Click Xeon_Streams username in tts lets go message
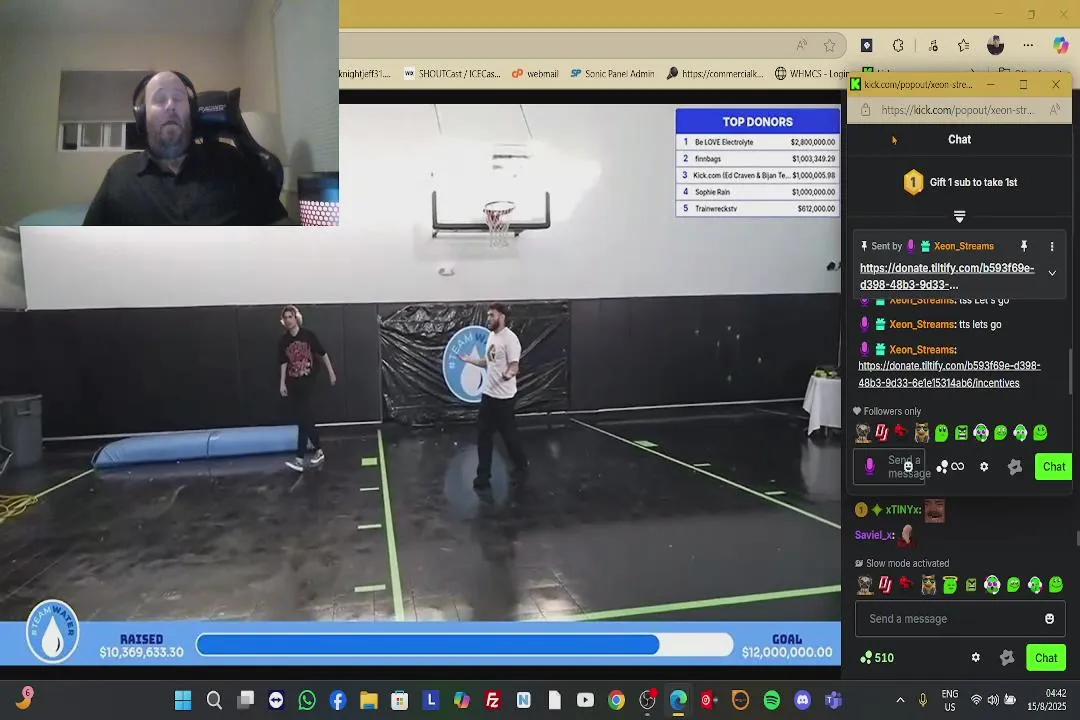Image resolution: width=1080 pixels, height=720 pixels. 922,325
